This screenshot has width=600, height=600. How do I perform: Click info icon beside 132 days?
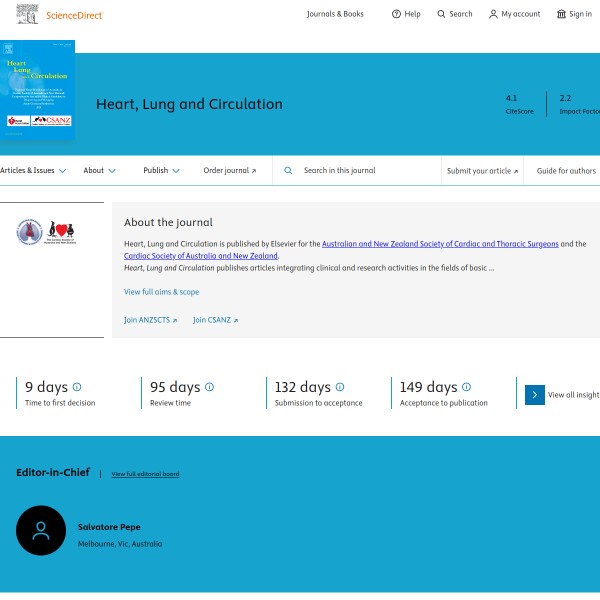tap(339, 387)
